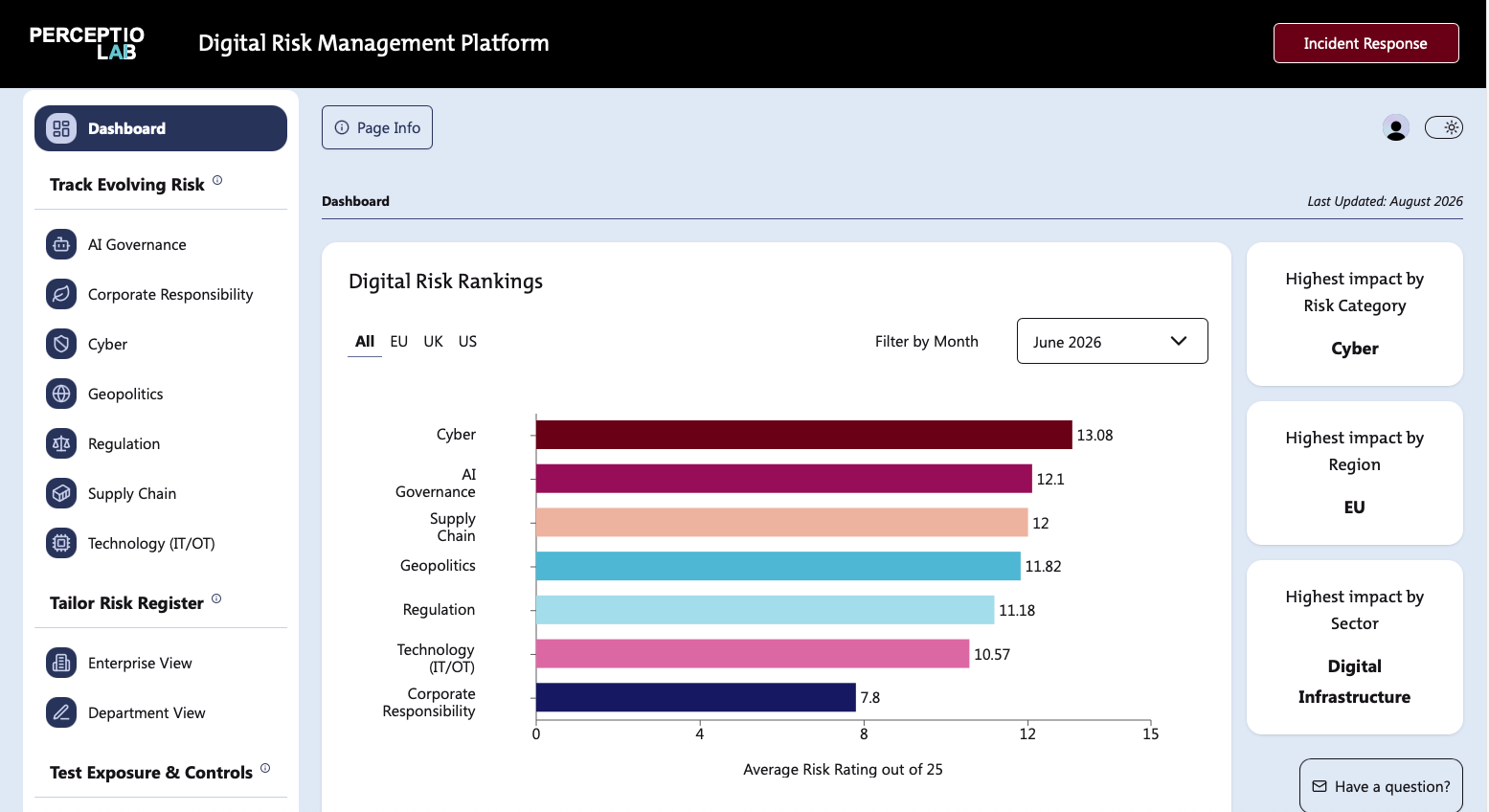Screen dimensions: 1489x812
Task: Open the Enterprise View building icon
Action: point(61,663)
